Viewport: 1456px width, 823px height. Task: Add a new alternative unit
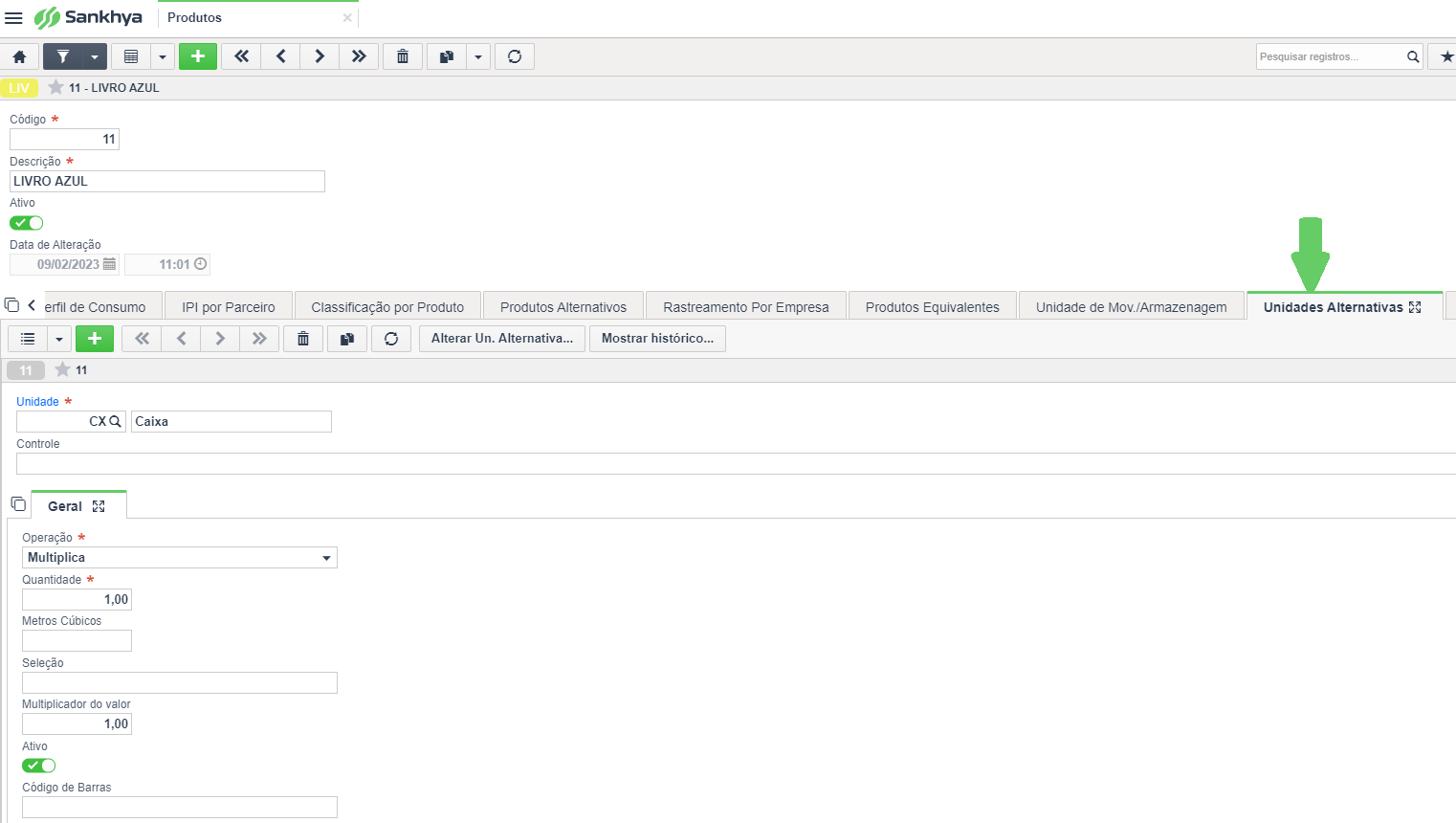click(x=95, y=339)
